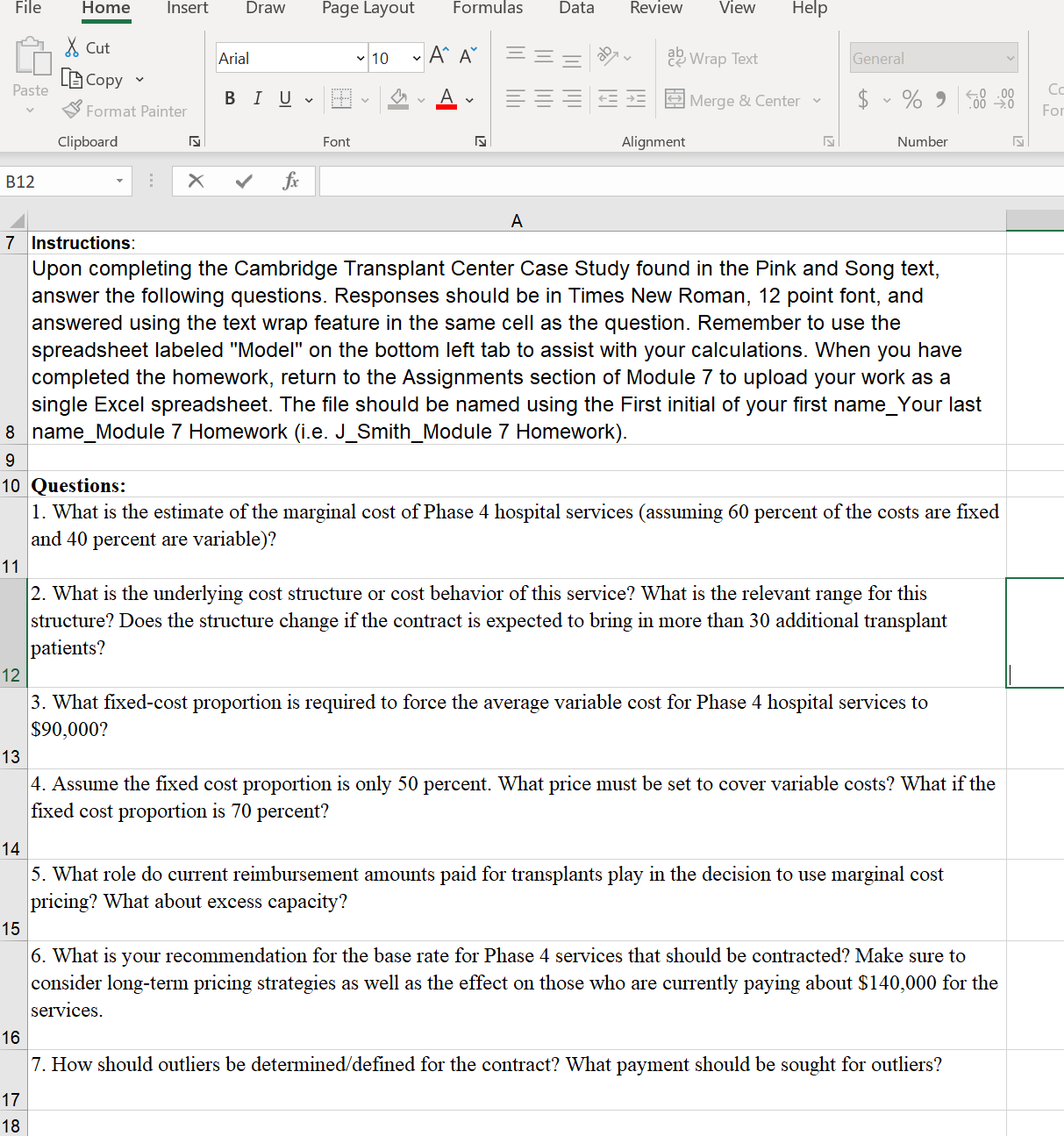The height and width of the screenshot is (1136, 1064).
Task: Confirm cell entry with the checkmark
Action: tap(243, 181)
